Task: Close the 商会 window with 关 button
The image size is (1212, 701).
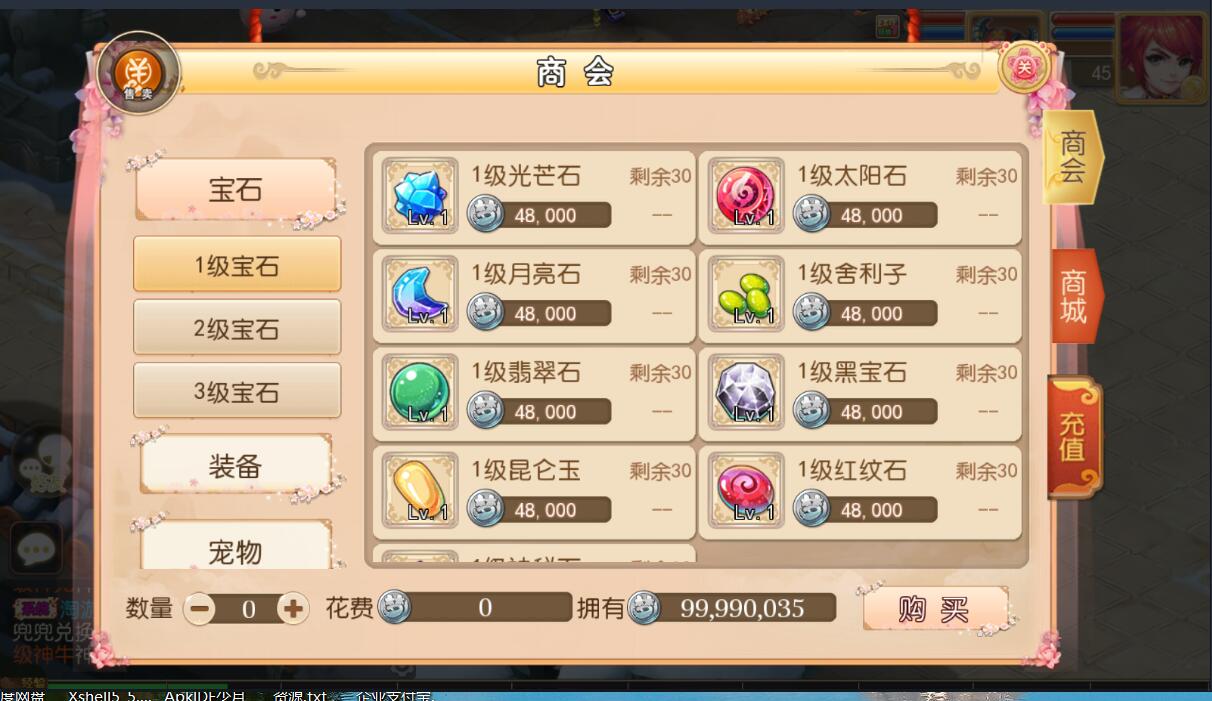Action: pos(1024,69)
